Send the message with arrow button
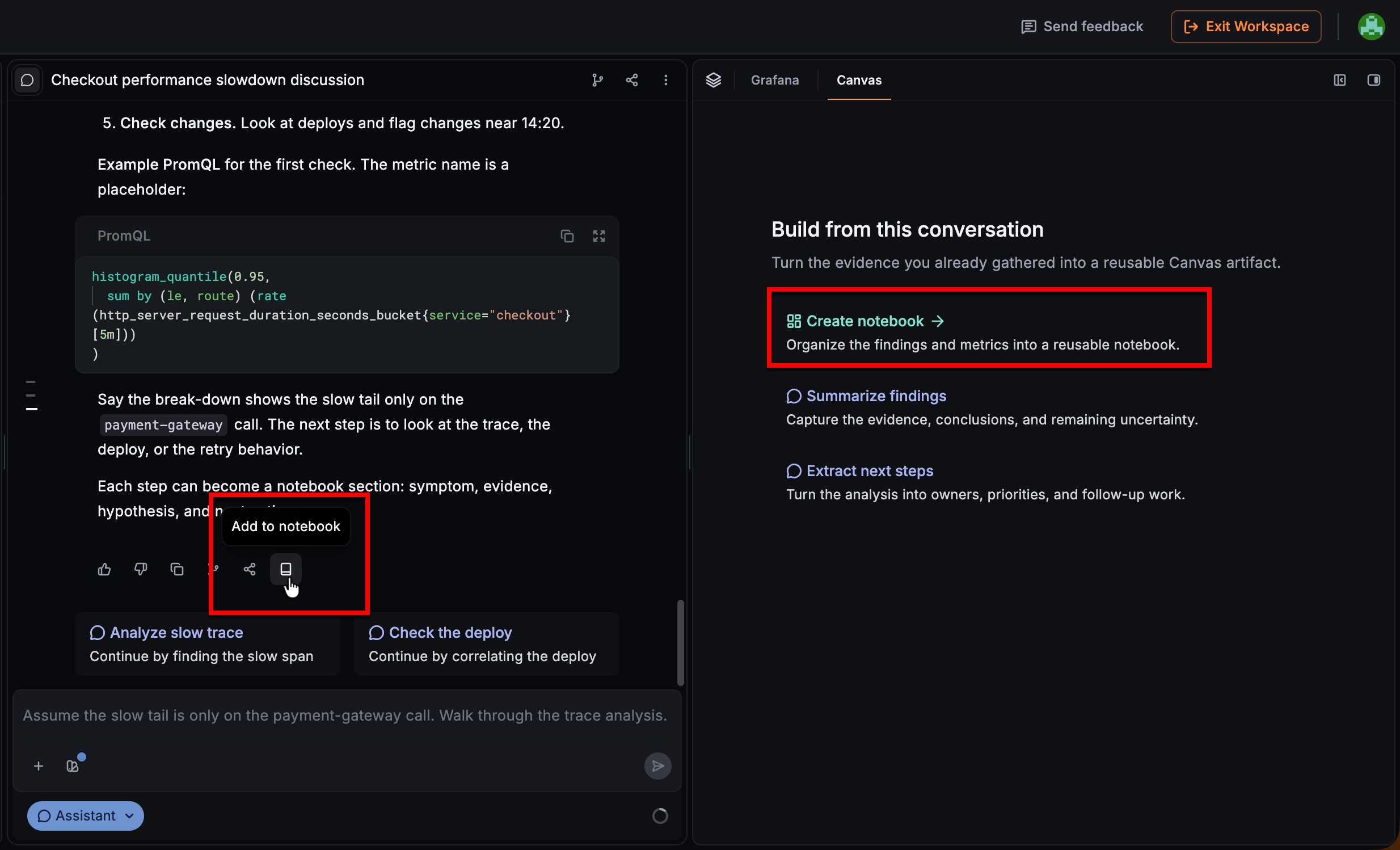This screenshot has height=850, width=1400. (658, 767)
